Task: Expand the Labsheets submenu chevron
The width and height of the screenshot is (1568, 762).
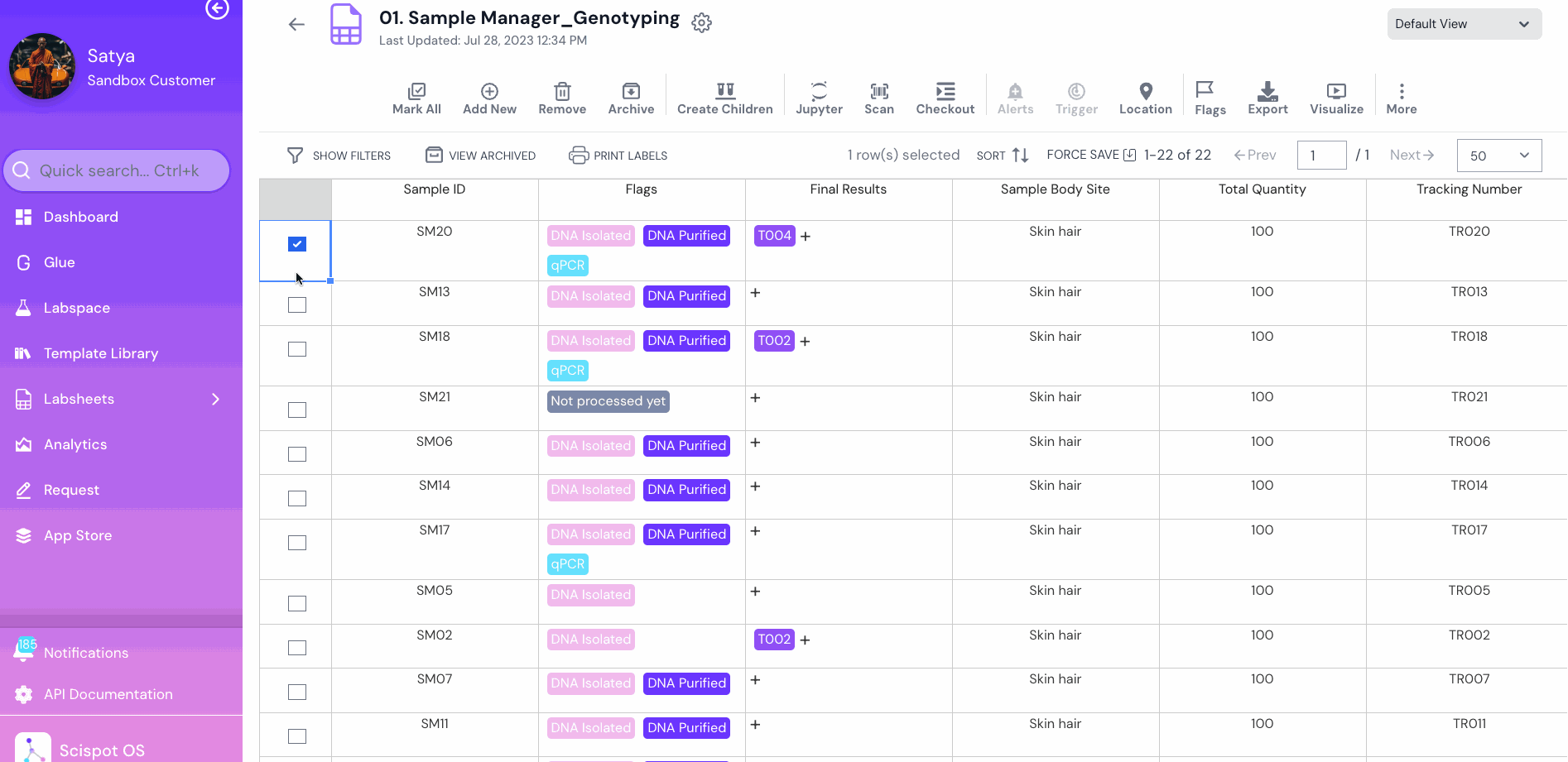Action: (216, 399)
